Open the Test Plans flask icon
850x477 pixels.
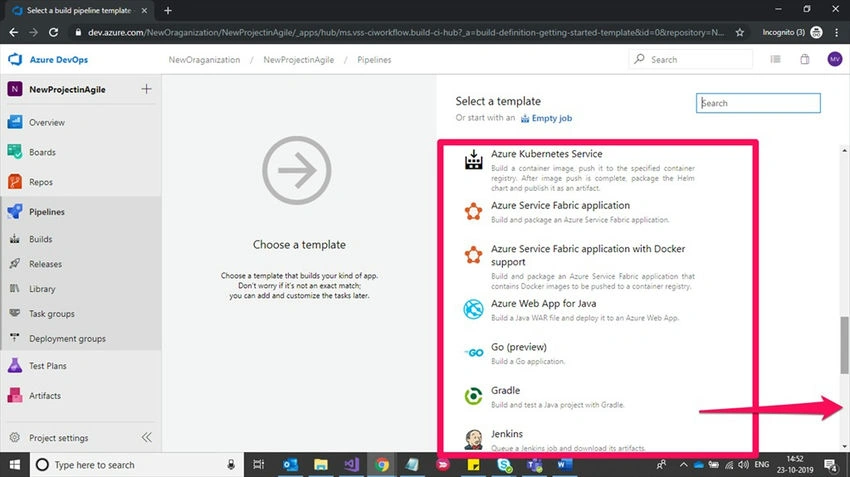(x=15, y=365)
